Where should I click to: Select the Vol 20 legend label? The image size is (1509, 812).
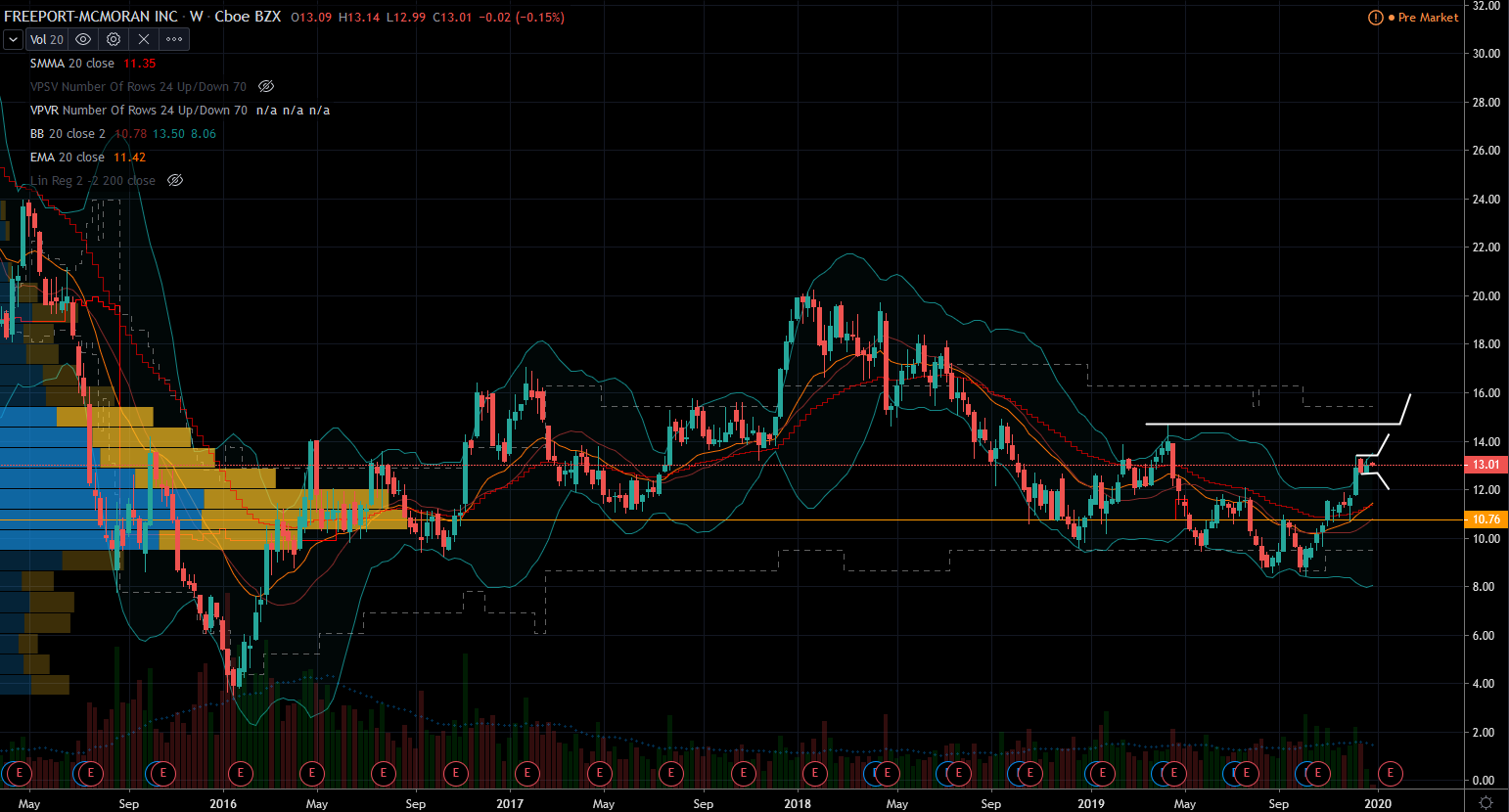click(47, 39)
